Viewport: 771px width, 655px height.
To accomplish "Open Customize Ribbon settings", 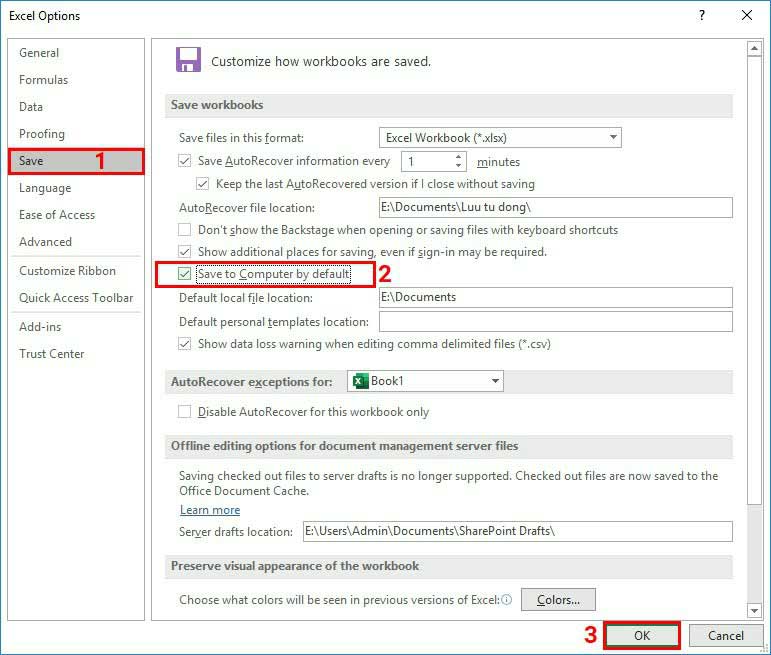I will [67, 271].
